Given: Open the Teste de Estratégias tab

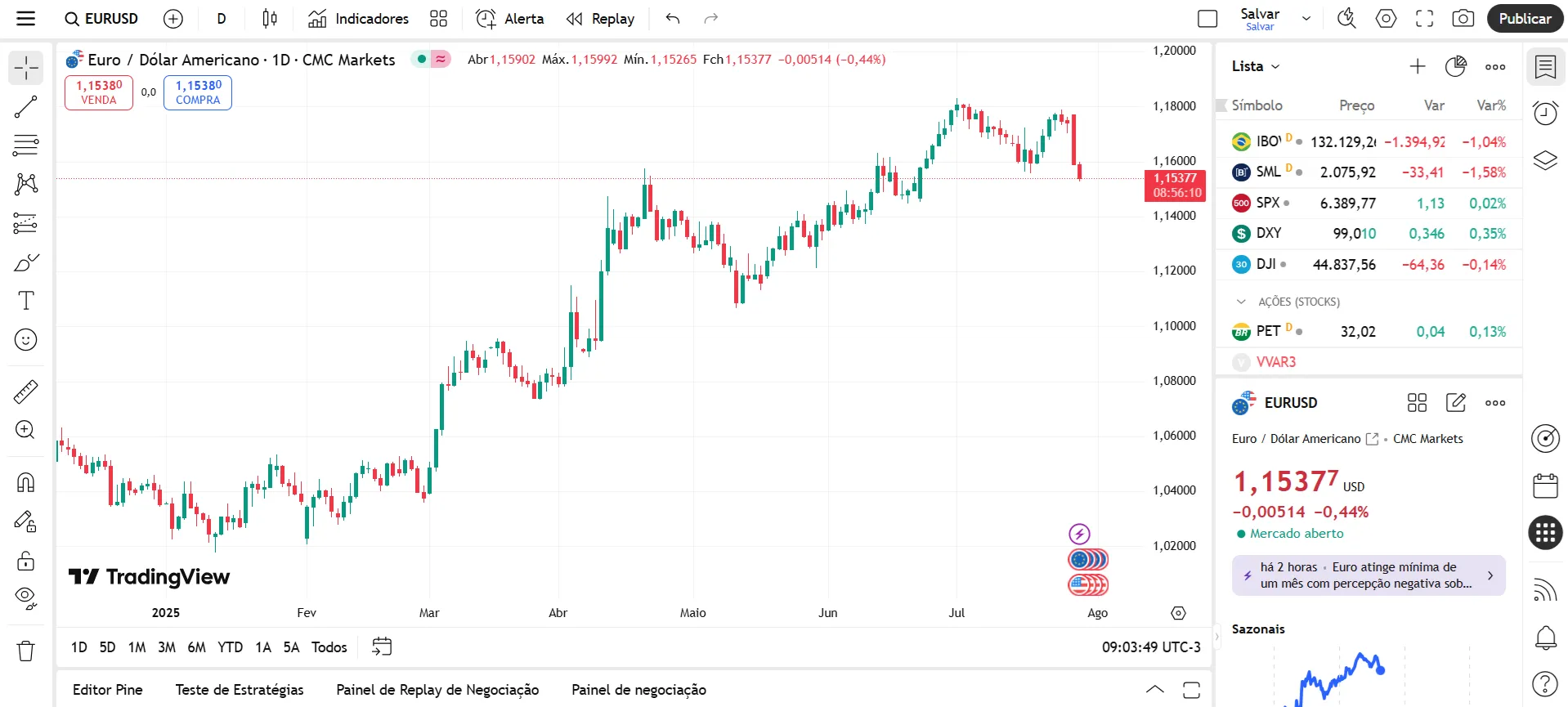Looking at the screenshot, I should click(x=240, y=690).
